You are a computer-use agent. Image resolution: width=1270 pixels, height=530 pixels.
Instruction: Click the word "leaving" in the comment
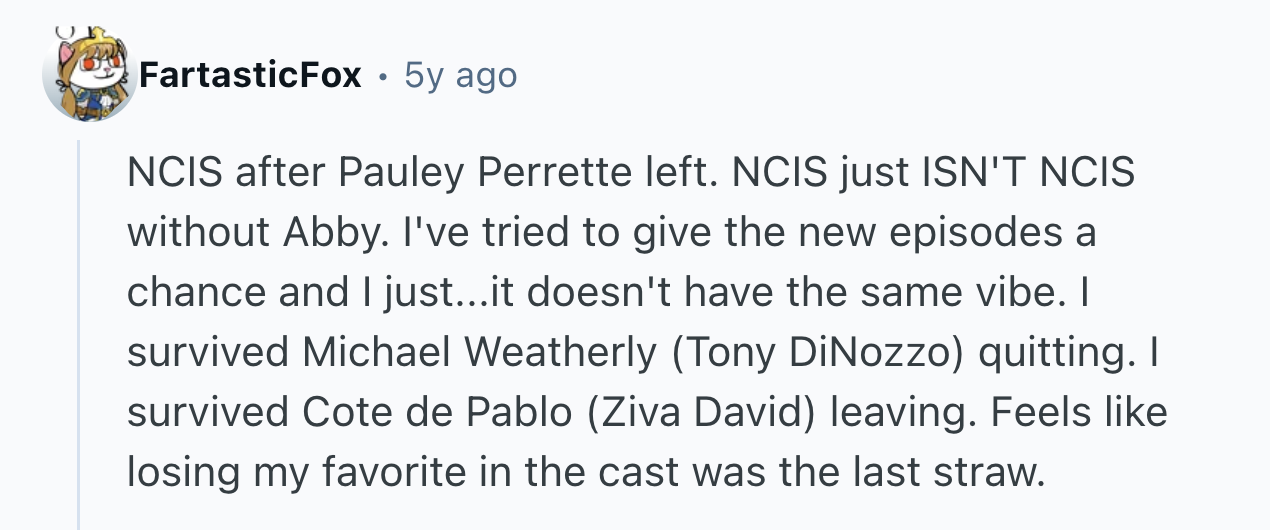[901, 413]
